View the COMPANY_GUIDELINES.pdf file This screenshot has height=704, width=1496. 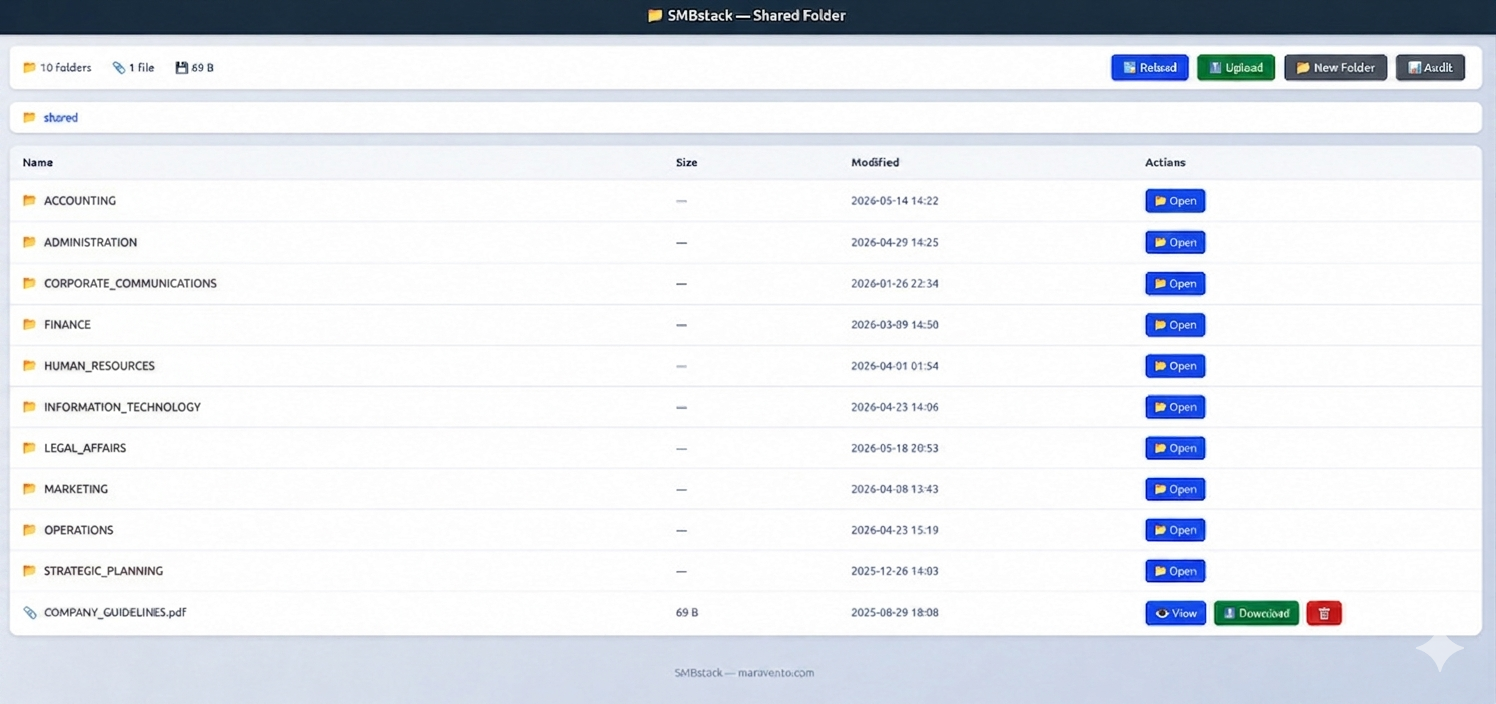point(1175,613)
